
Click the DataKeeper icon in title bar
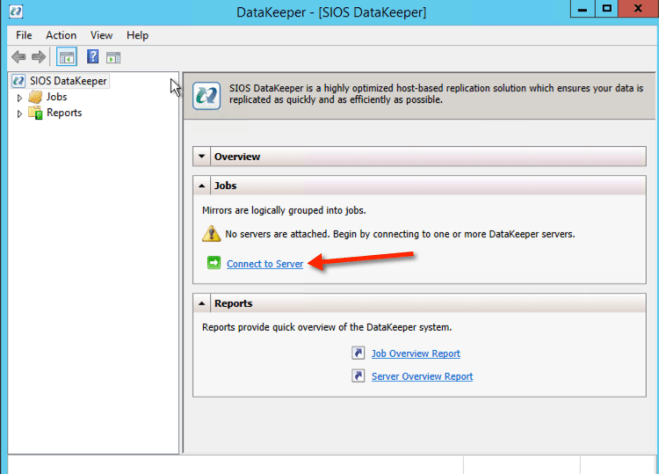pyautogui.click(x=15, y=12)
